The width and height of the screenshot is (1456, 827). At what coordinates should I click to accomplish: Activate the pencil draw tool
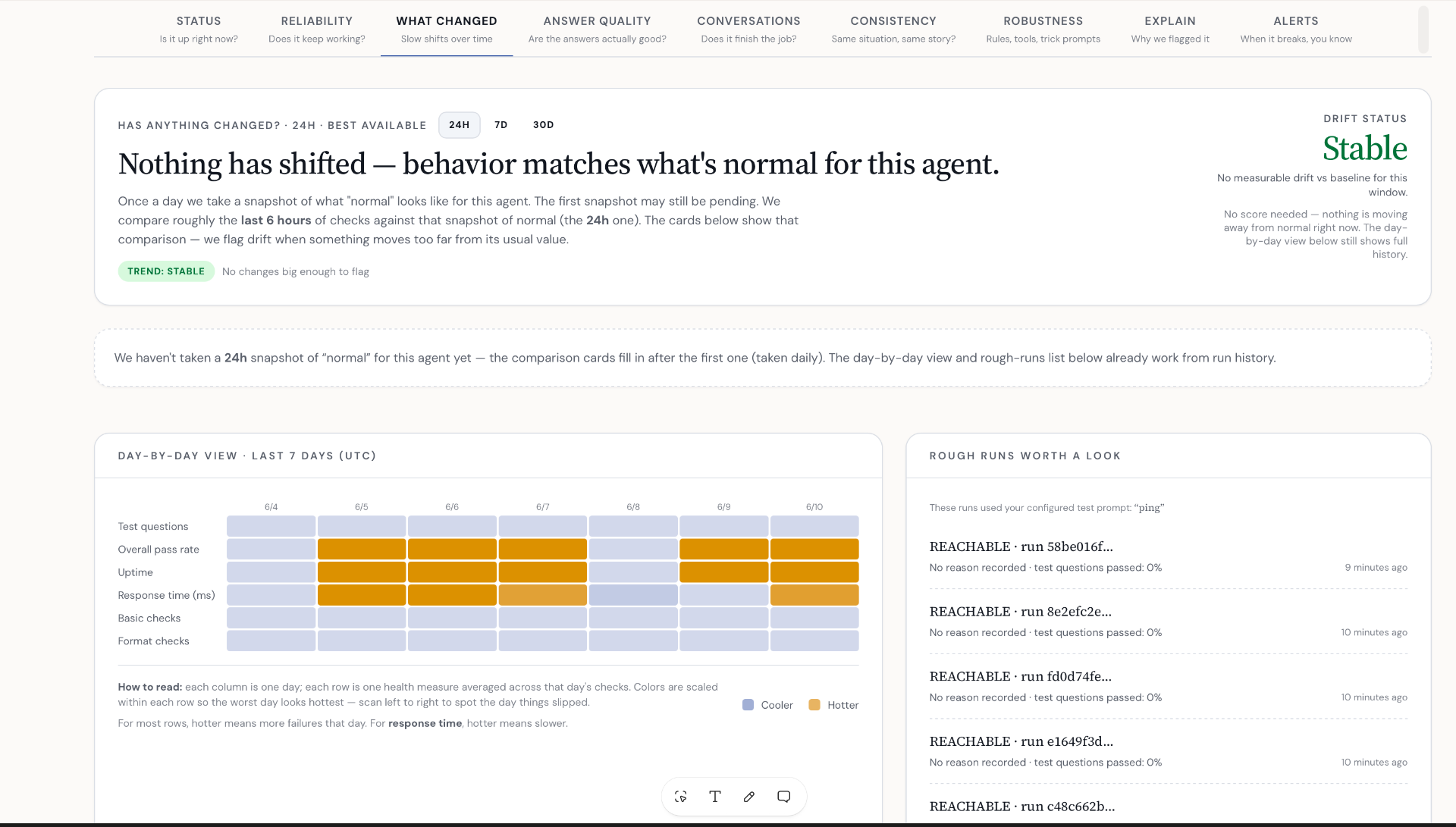(x=749, y=797)
